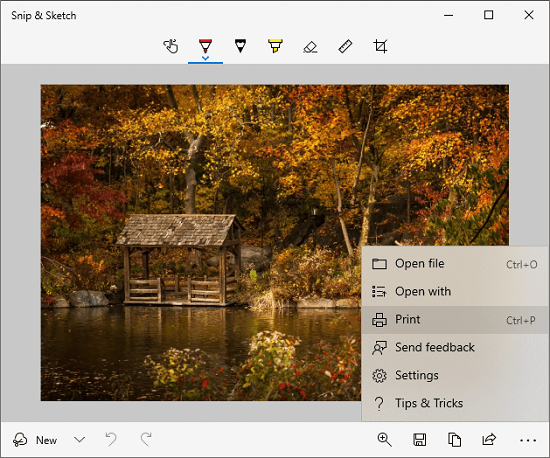This screenshot has width=550, height=458.
Task: Select the Image Crop tool
Action: (380, 46)
